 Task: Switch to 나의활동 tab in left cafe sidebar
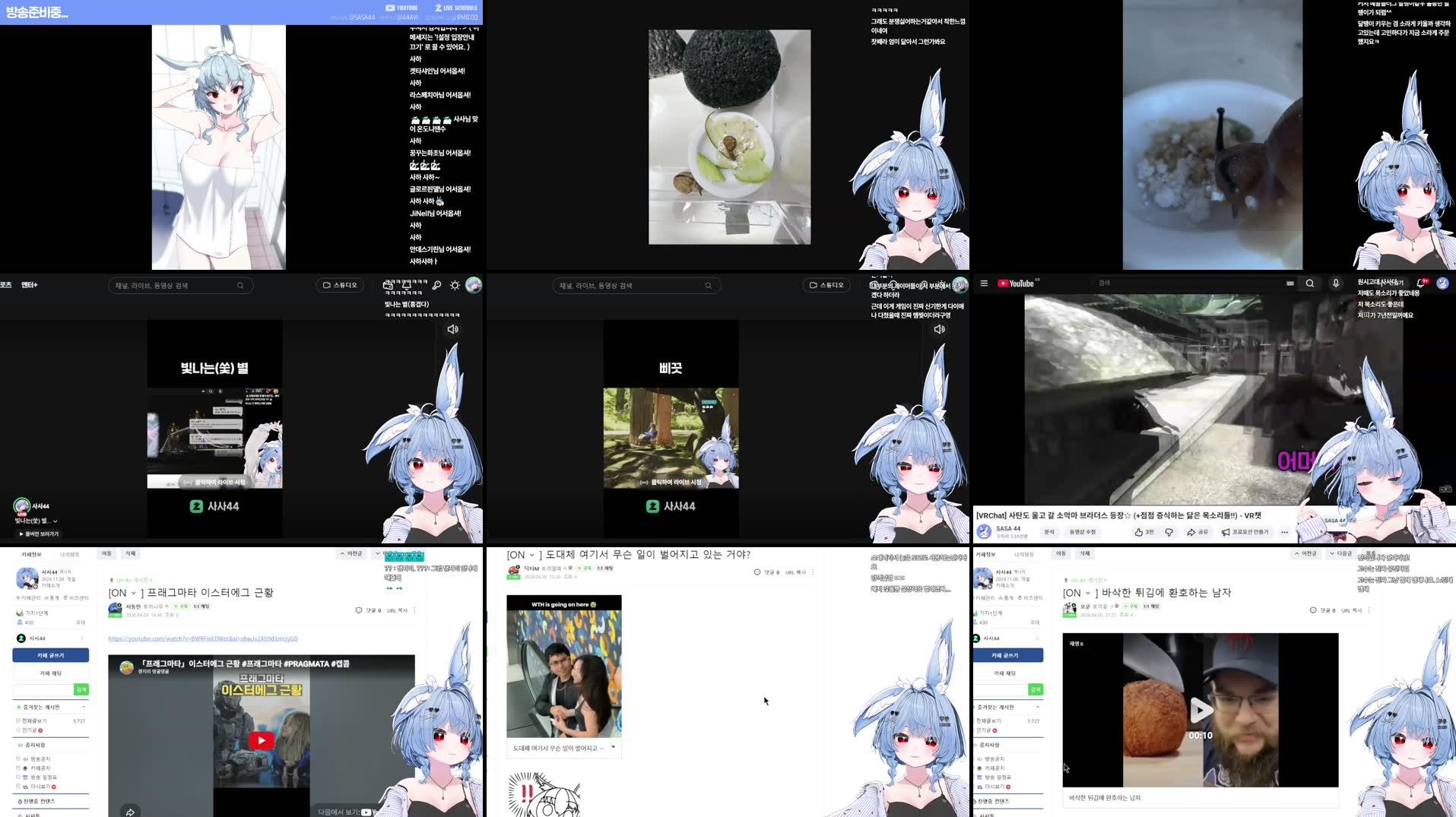tap(70, 554)
